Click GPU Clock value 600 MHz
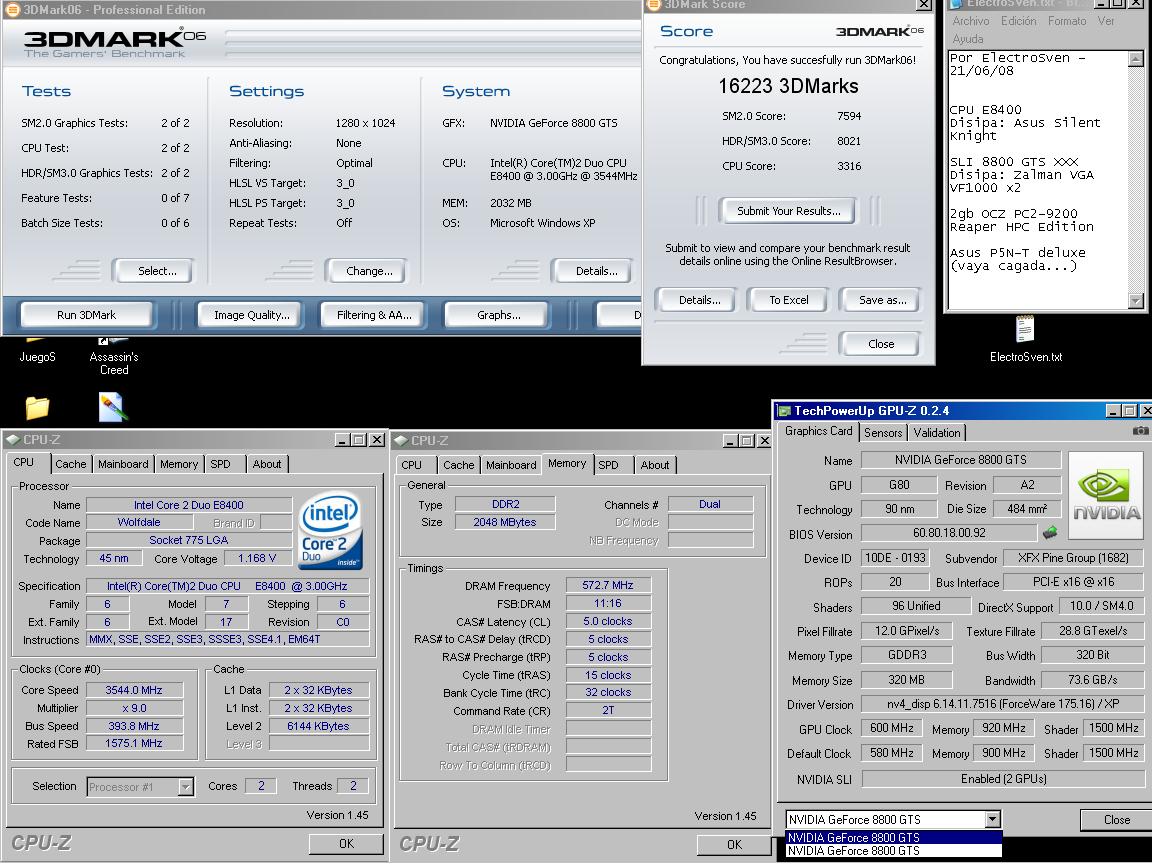The width and height of the screenshot is (1152, 864). (891, 728)
